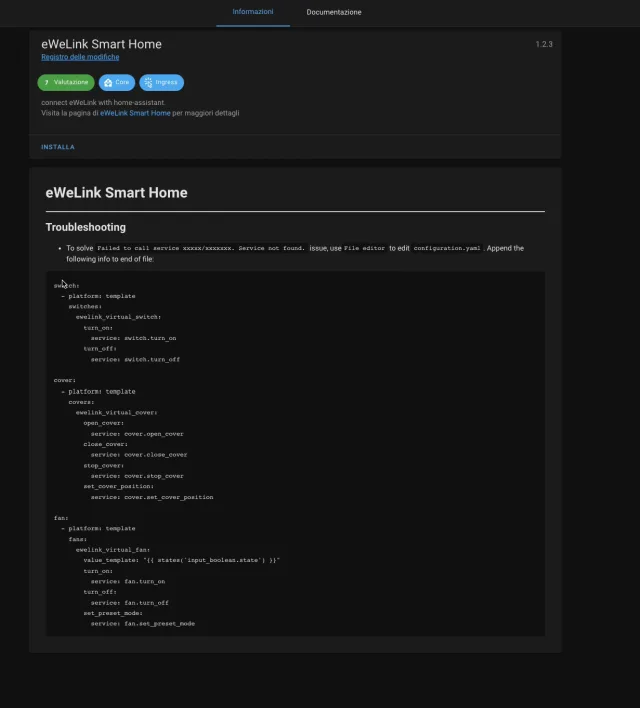Click the 'switch:' line in code block

click(x=66, y=285)
